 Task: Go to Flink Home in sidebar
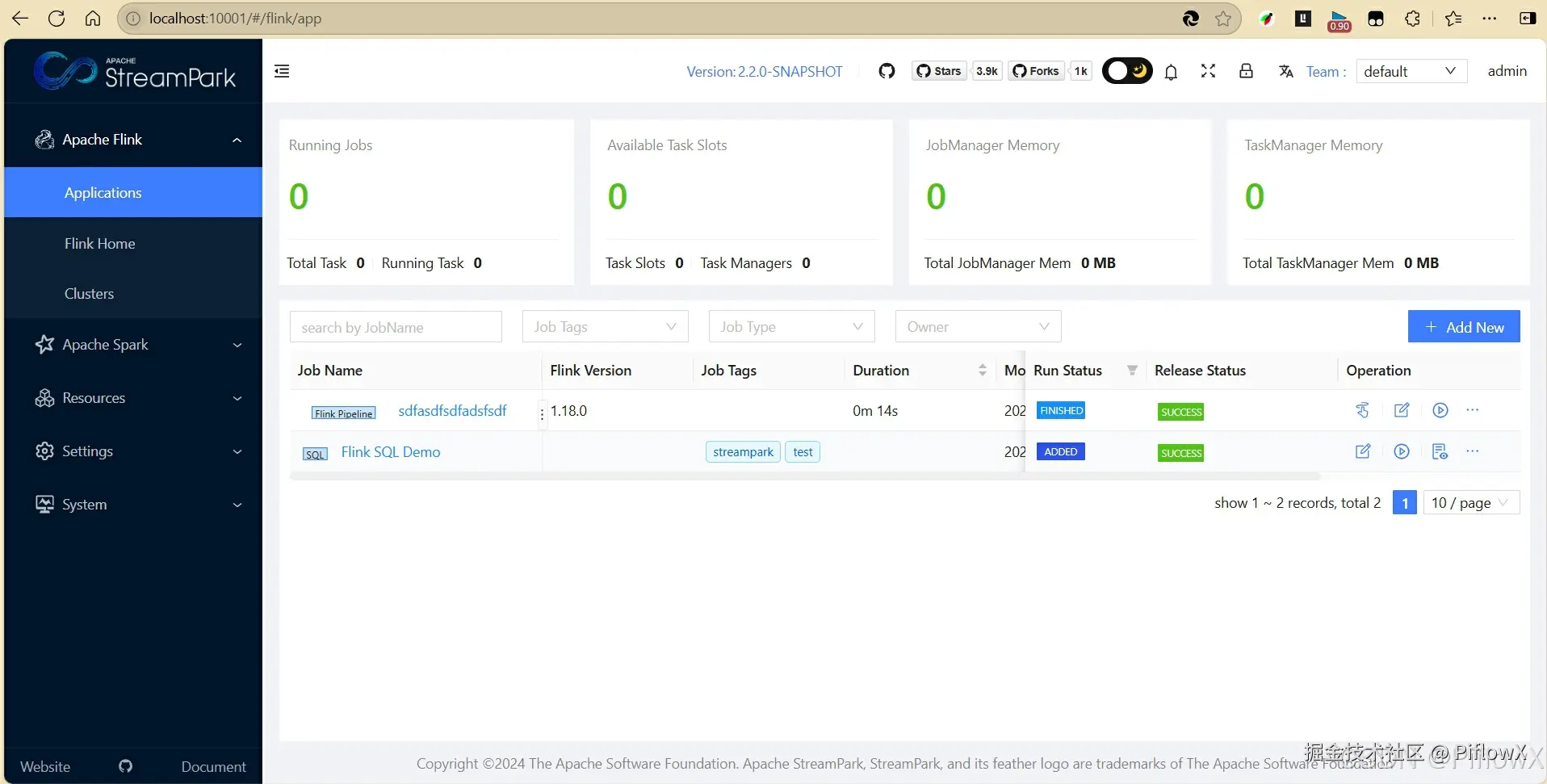pos(100,244)
